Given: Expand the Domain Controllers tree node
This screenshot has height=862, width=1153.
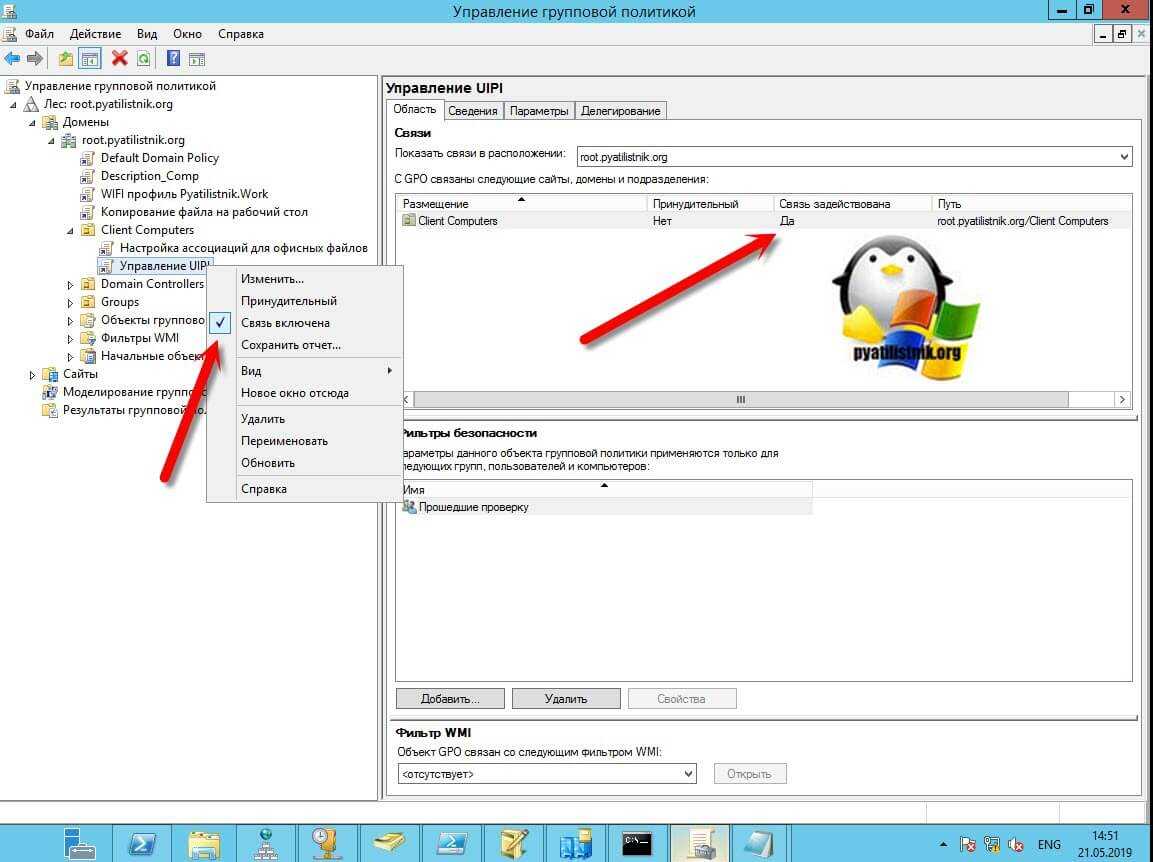Looking at the screenshot, I should pos(71,284).
